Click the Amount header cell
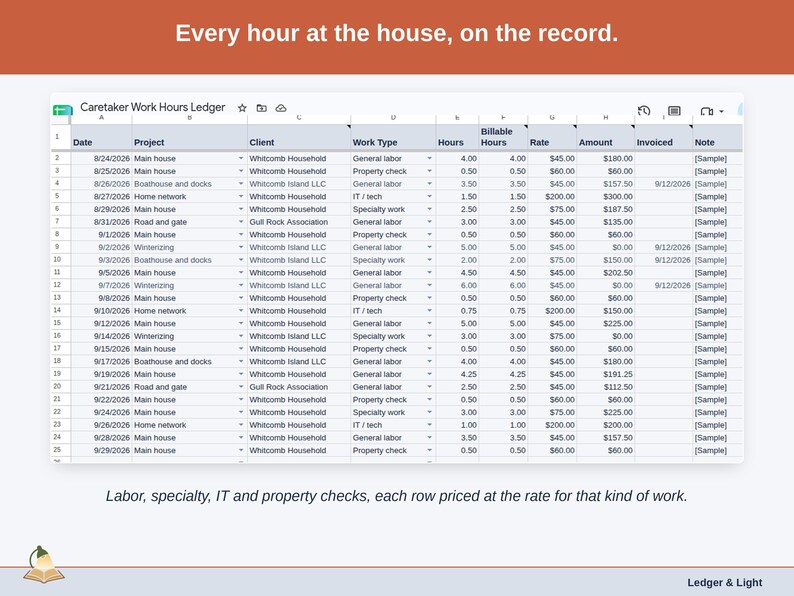The width and height of the screenshot is (794, 596). tap(606, 137)
